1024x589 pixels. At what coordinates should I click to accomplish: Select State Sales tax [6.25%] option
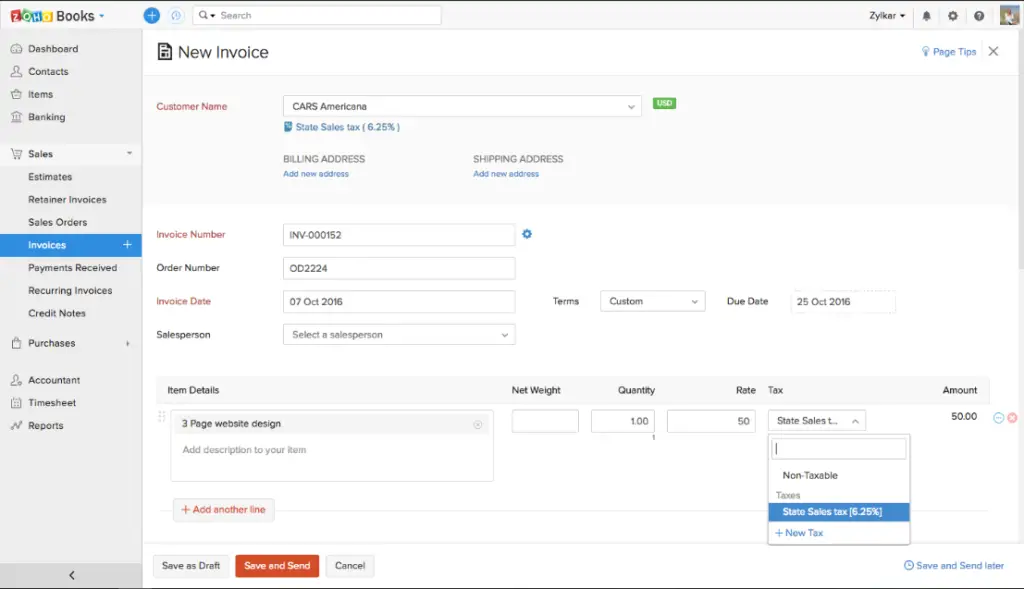tap(839, 512)
